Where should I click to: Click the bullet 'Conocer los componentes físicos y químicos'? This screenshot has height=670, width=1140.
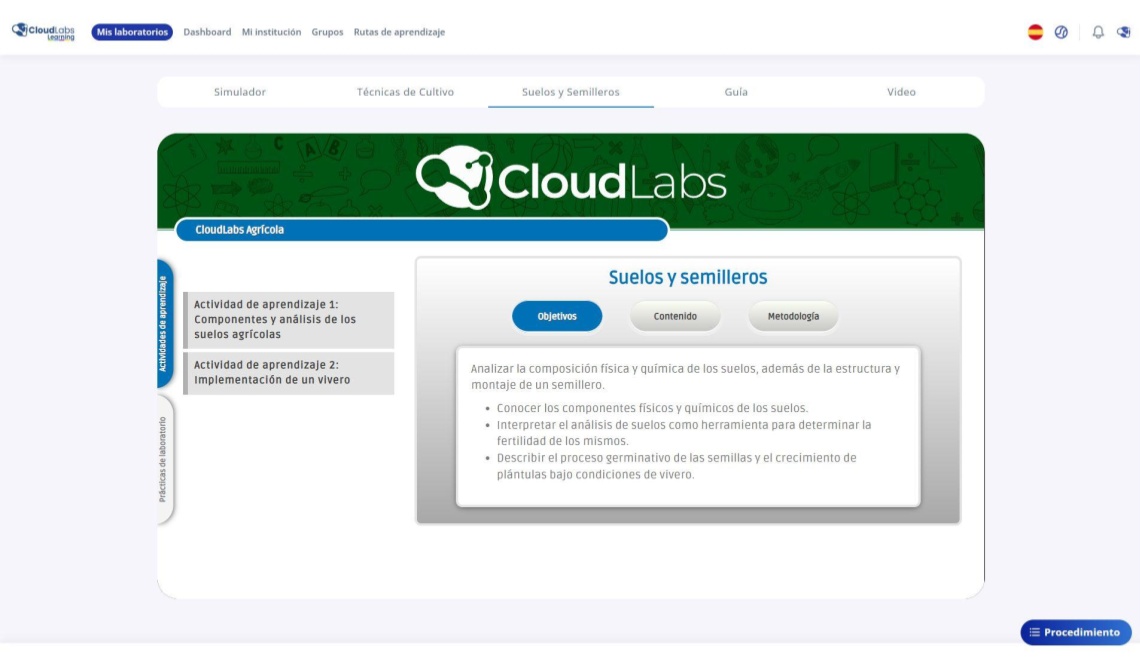coord(652,408)
